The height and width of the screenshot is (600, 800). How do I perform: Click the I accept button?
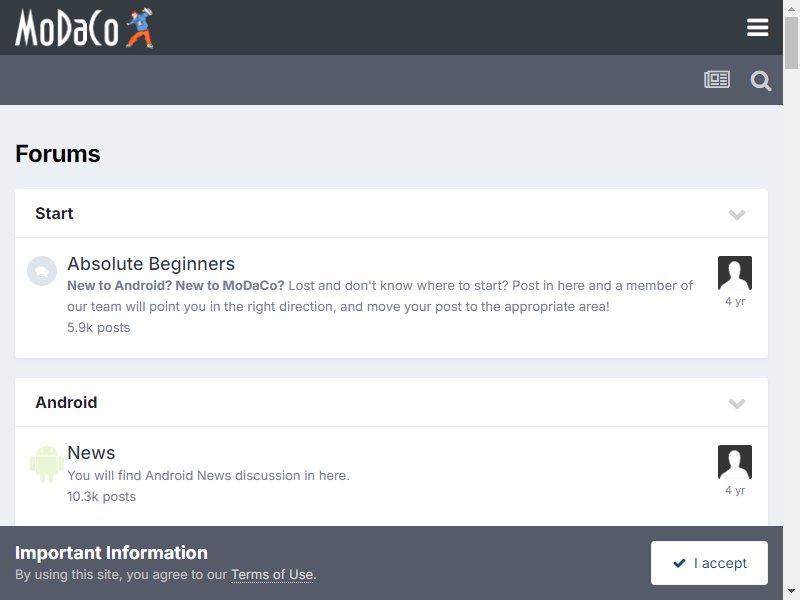tap(709, 563)
